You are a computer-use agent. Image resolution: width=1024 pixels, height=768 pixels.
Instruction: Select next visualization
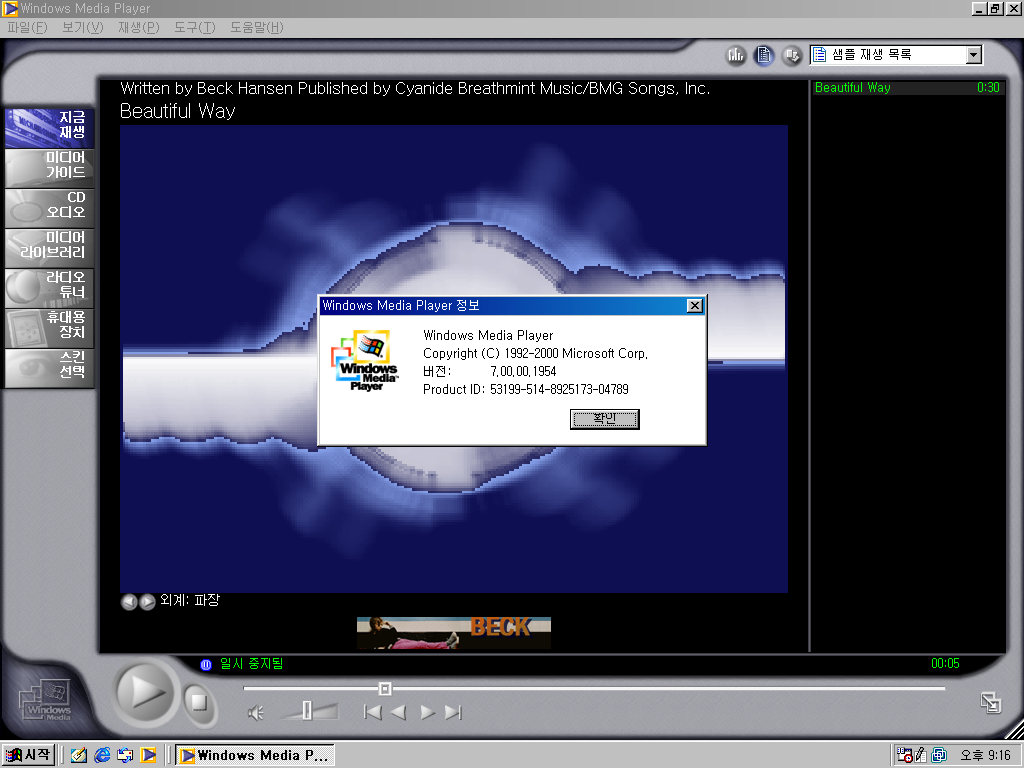click(147, 601)
